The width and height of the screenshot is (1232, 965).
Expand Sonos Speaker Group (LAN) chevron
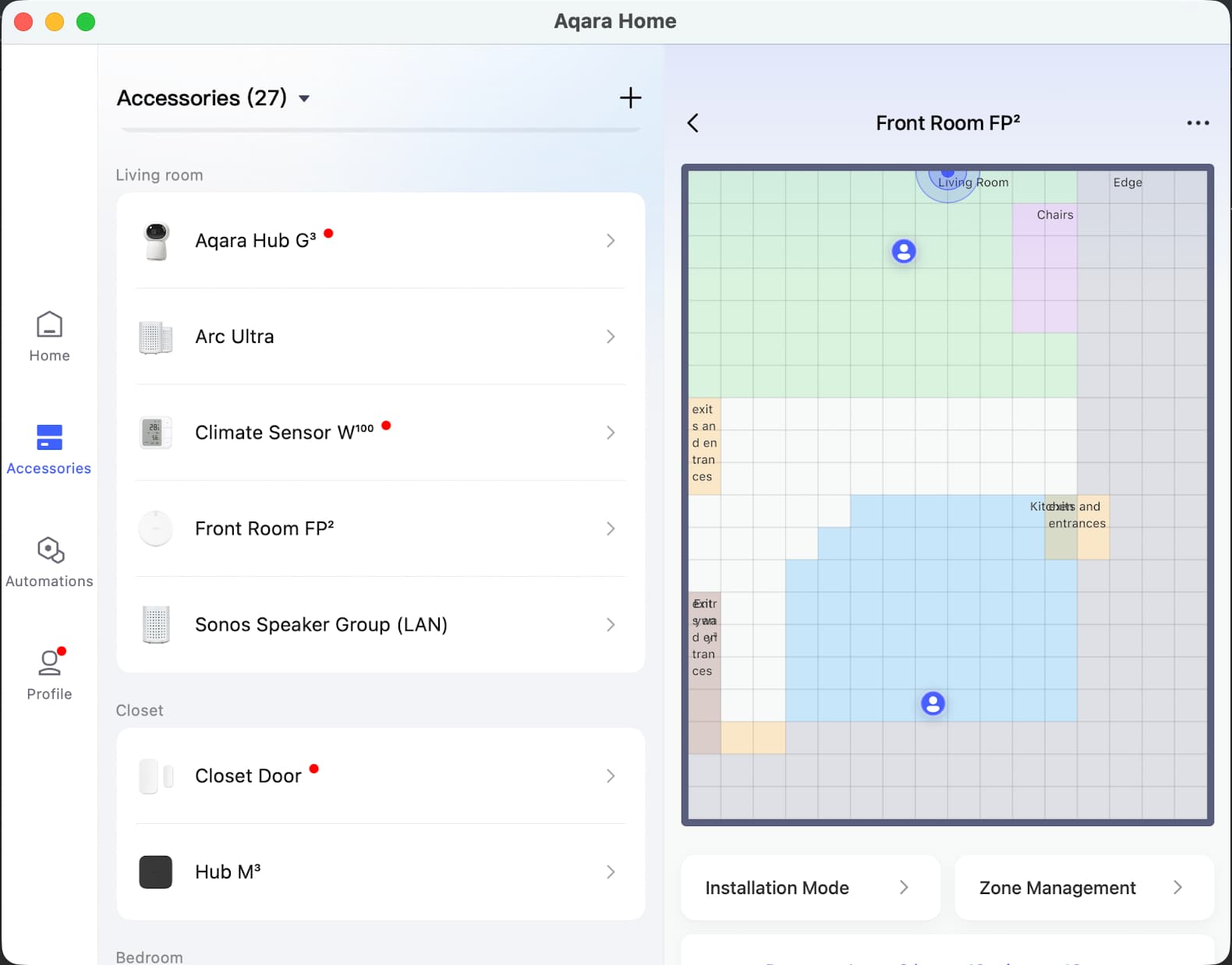[611, 624]
